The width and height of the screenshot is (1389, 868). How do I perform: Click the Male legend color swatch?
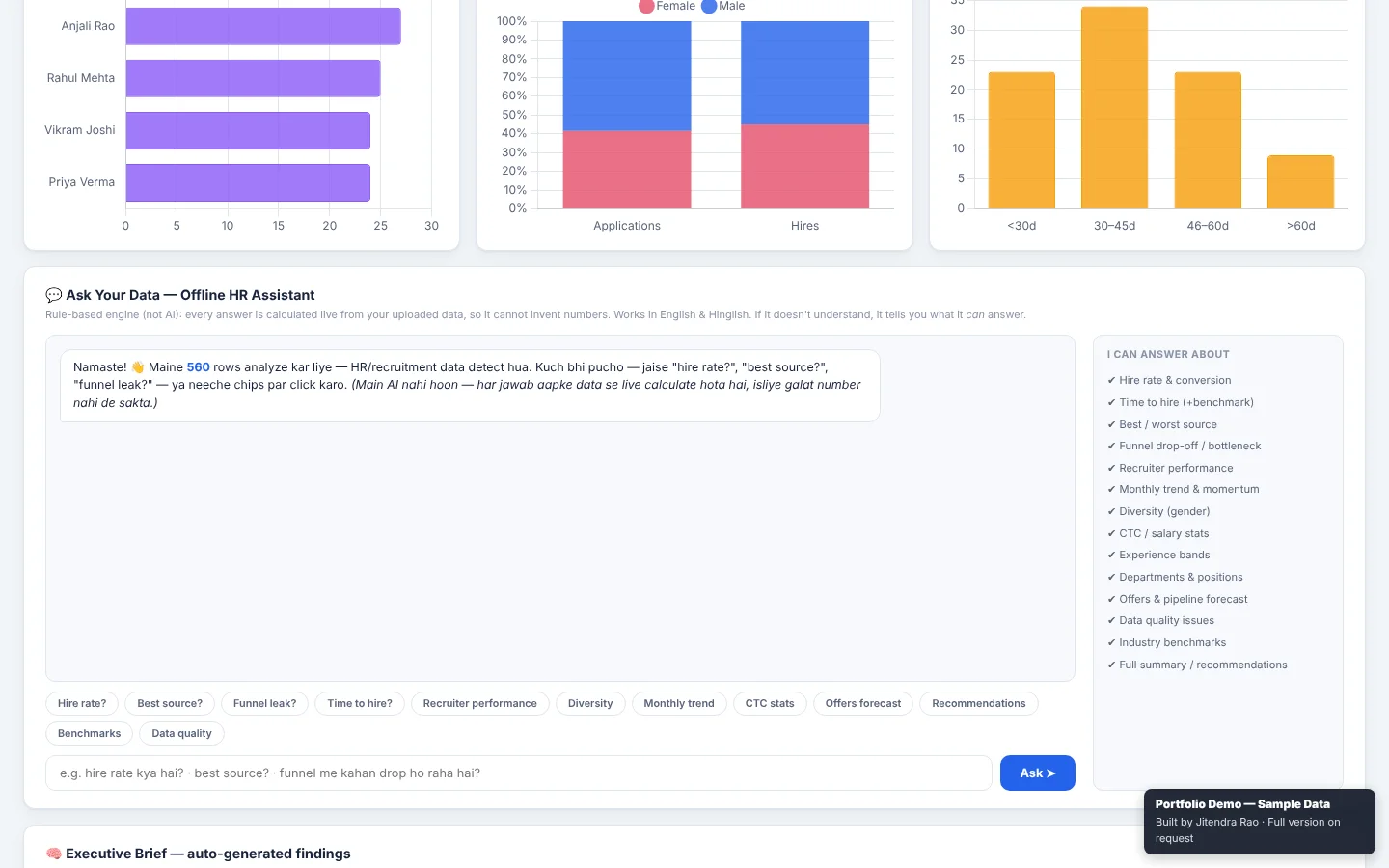[709, 7]
